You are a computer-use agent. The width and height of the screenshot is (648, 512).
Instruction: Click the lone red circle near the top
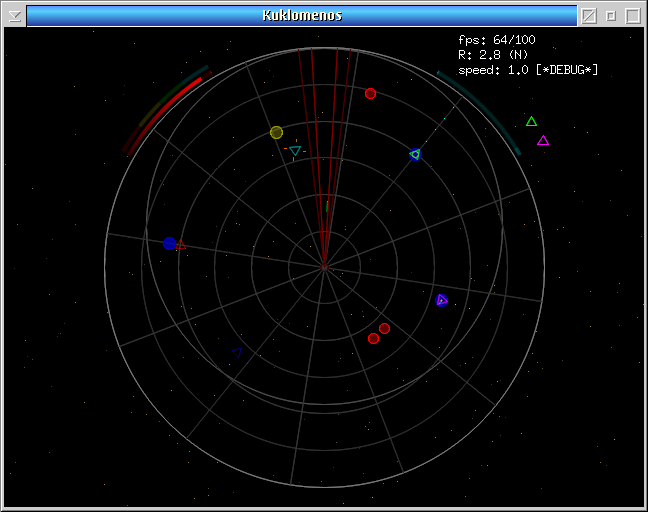tap(370, 94)
